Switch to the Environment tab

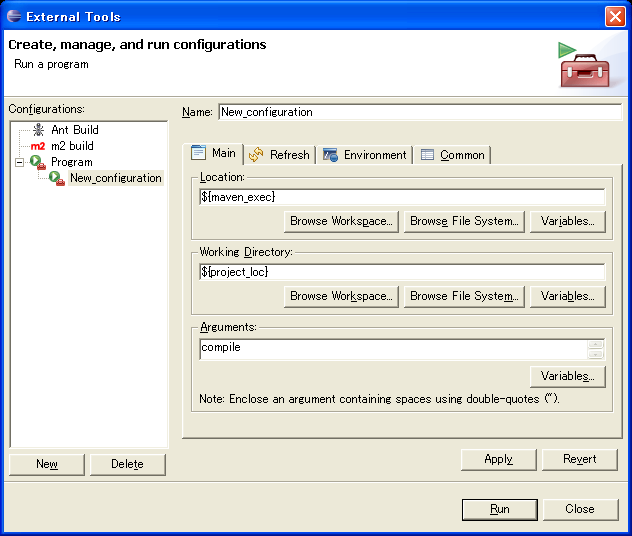[x=365, y=155]
